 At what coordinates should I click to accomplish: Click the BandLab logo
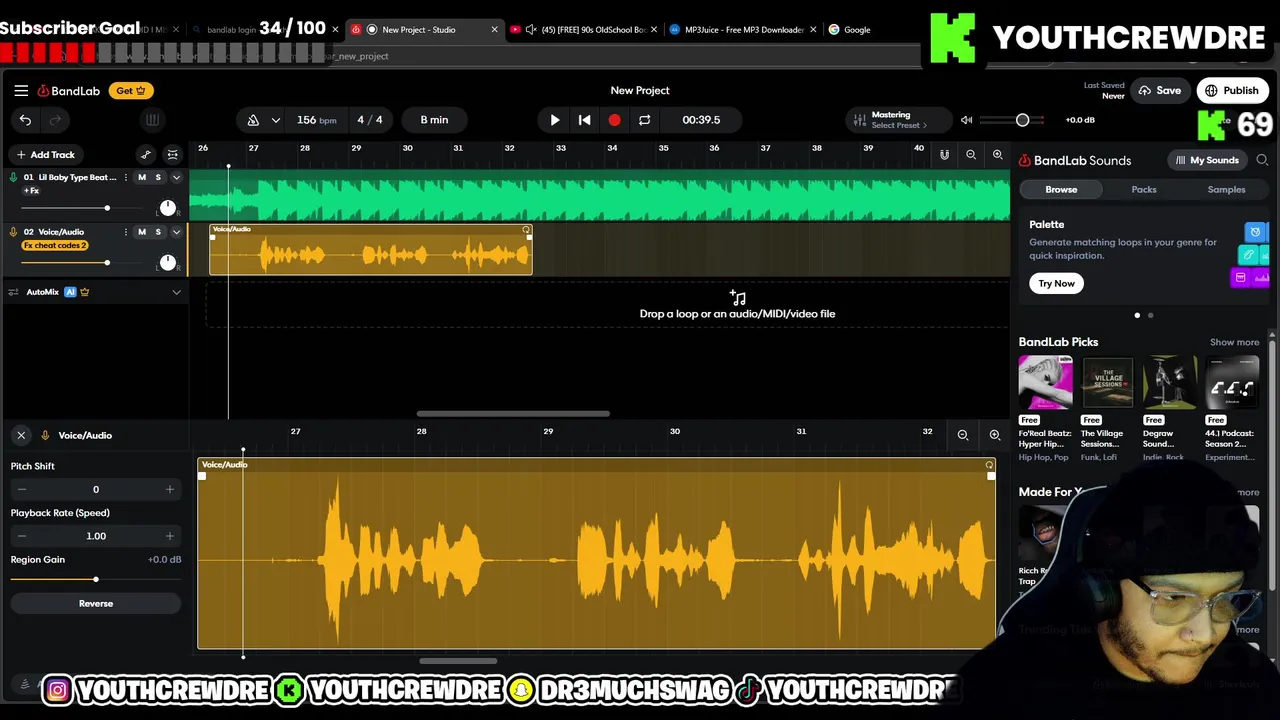coord(69,91)
